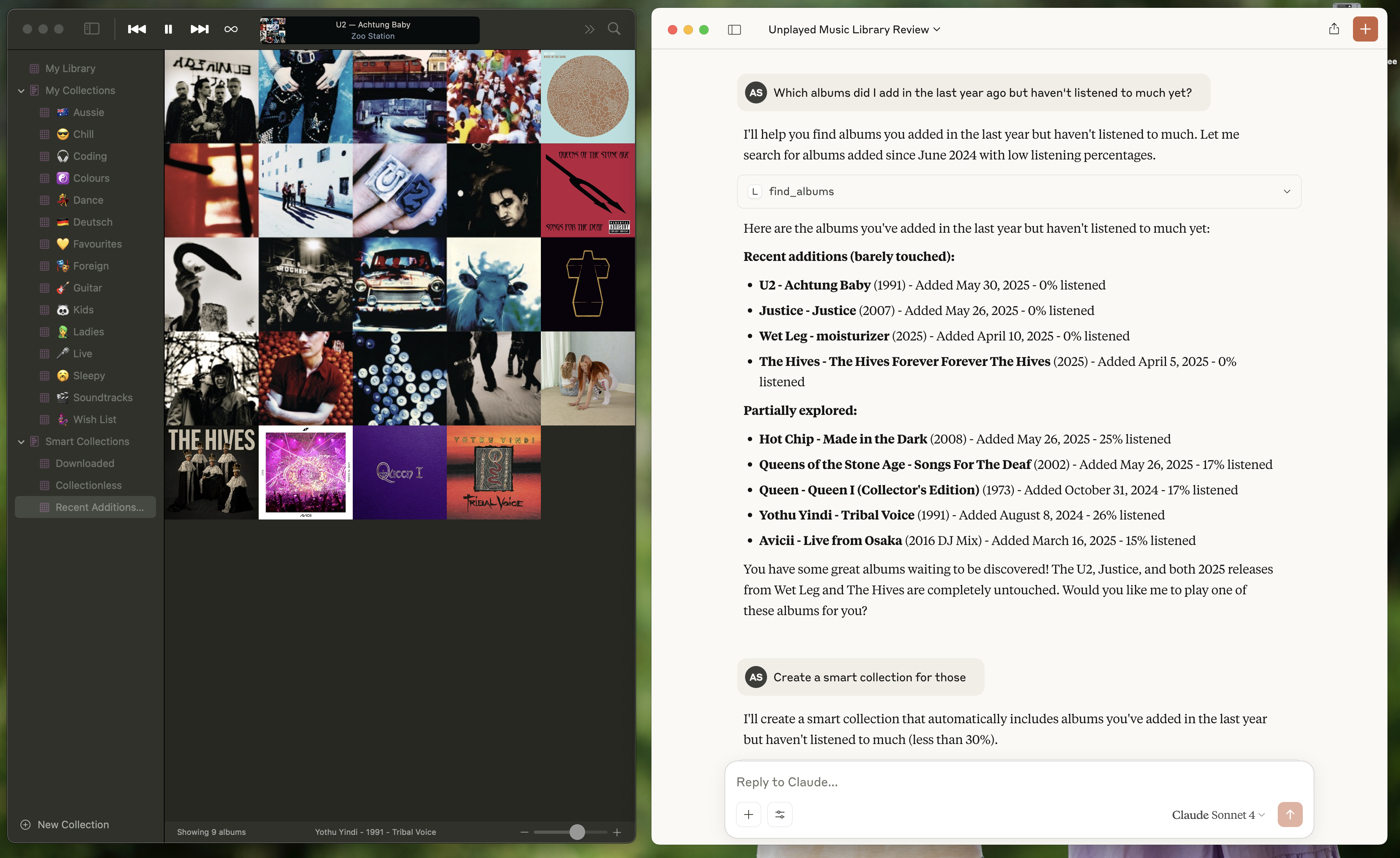
Task: Open search in the music player
Action: (614, 29)
